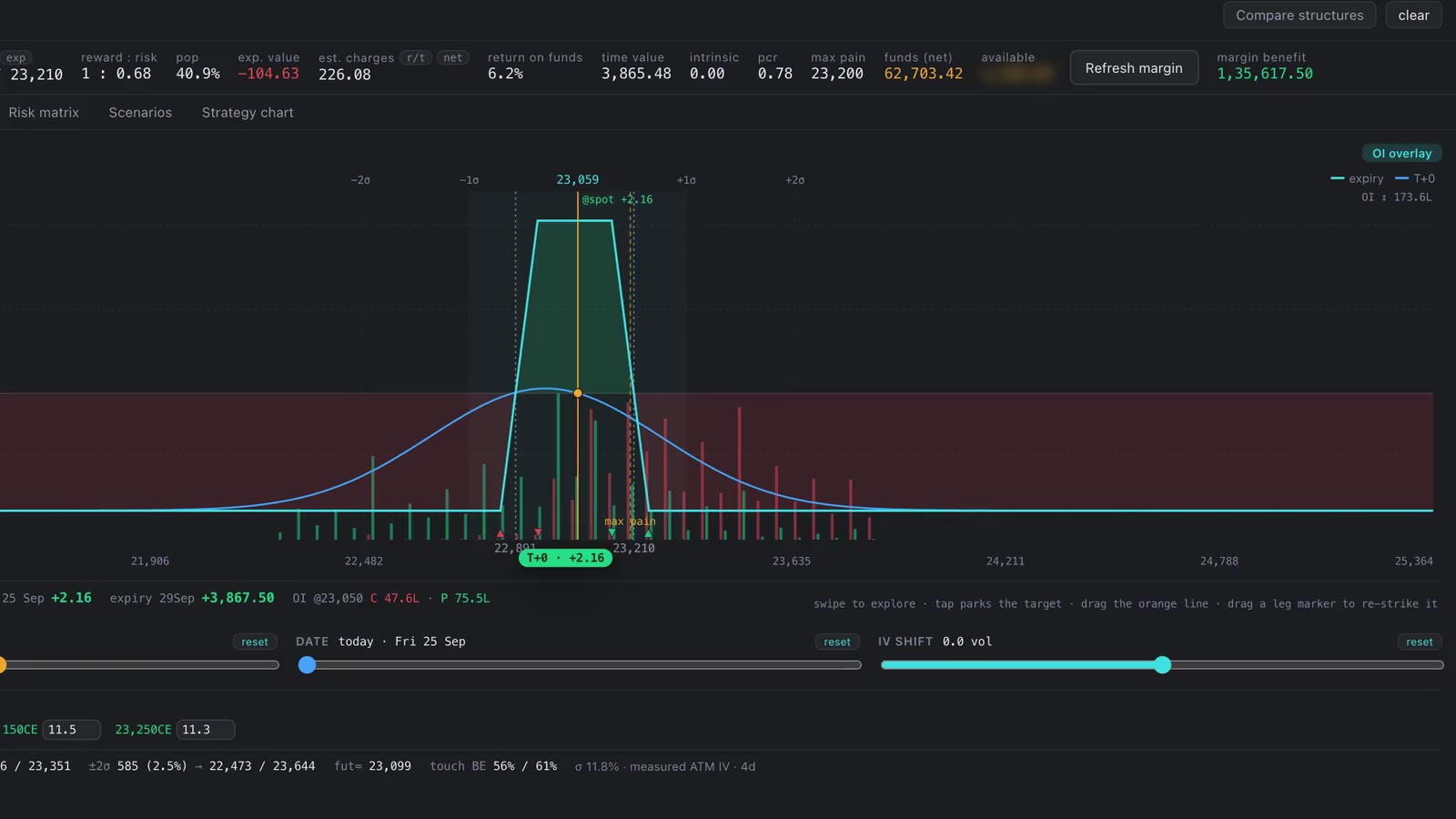
Task: Click the Refresh margin button
Action: click(1134, 68)
